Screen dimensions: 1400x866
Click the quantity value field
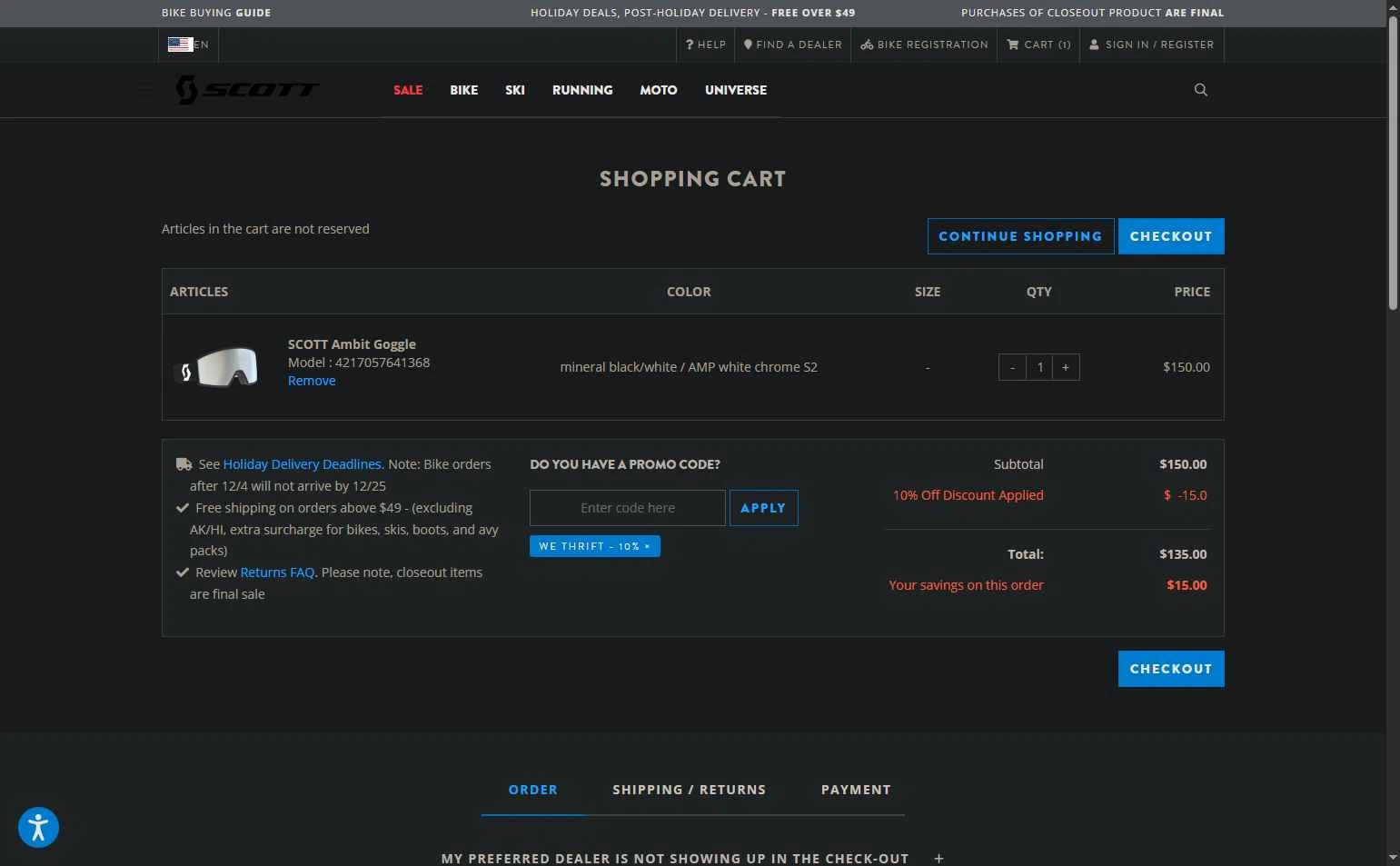click(x=1039, y=367)
